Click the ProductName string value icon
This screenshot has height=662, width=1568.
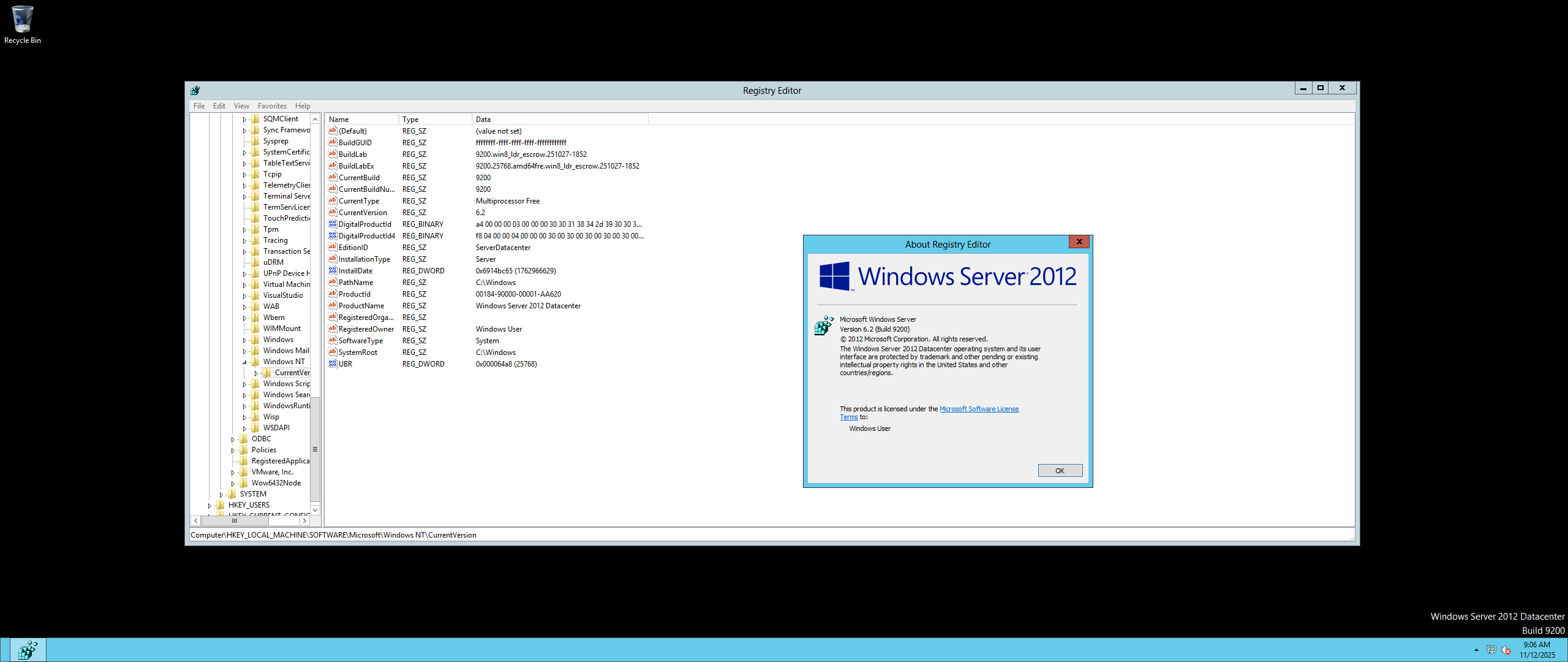(x=332, y=305)
